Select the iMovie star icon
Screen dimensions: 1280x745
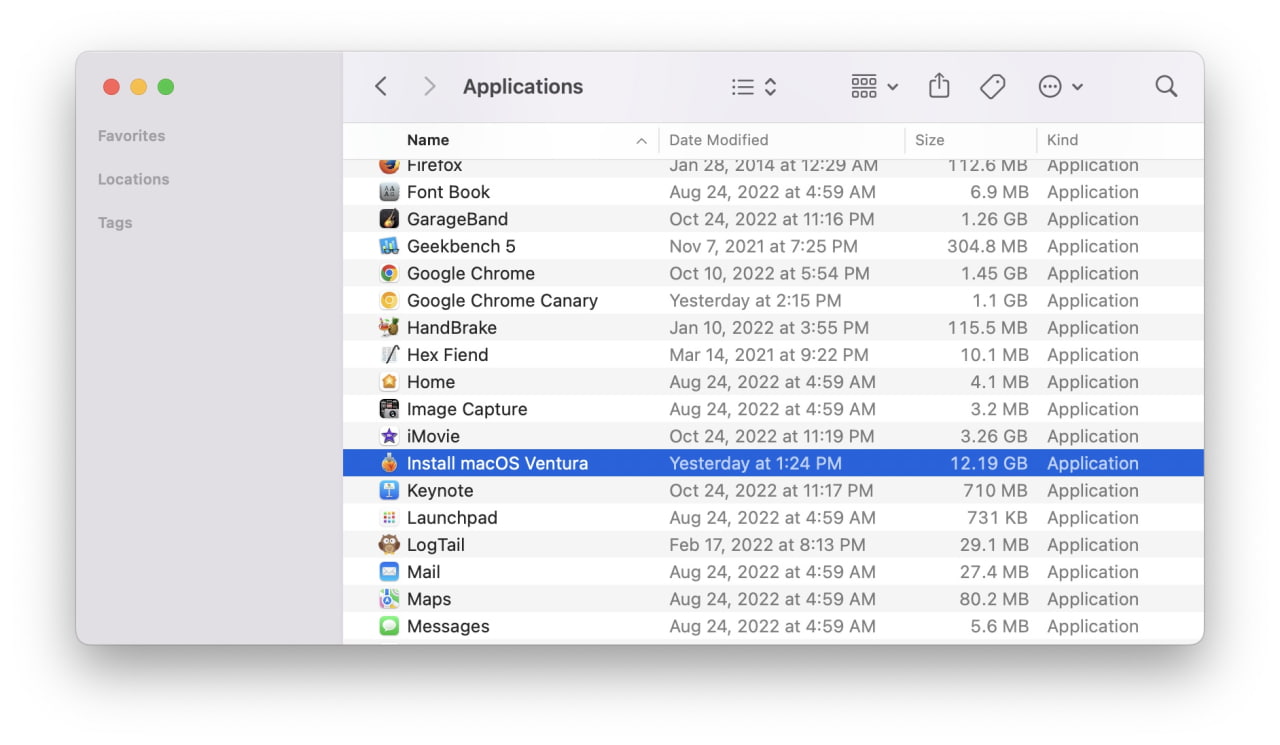point(389,436)
